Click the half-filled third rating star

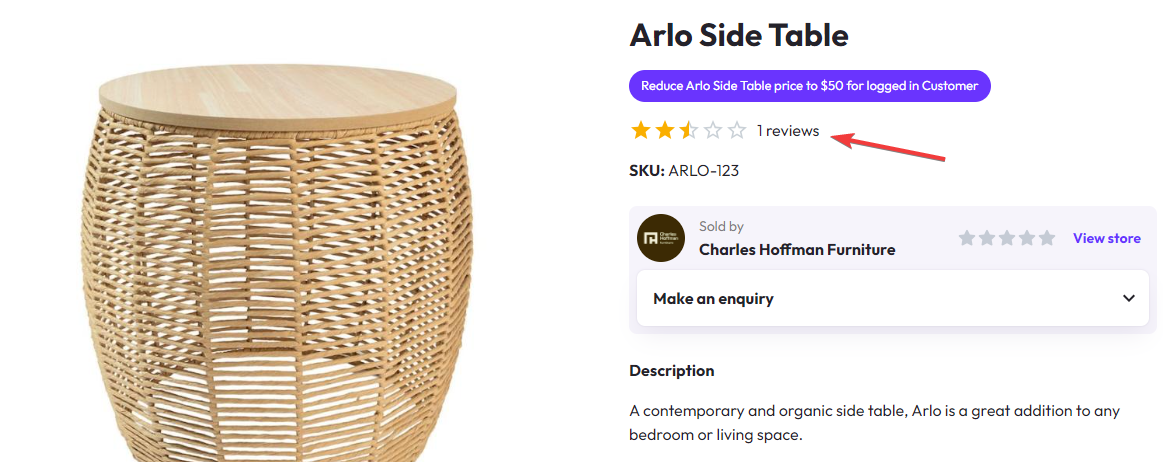(x=689, y=130)
